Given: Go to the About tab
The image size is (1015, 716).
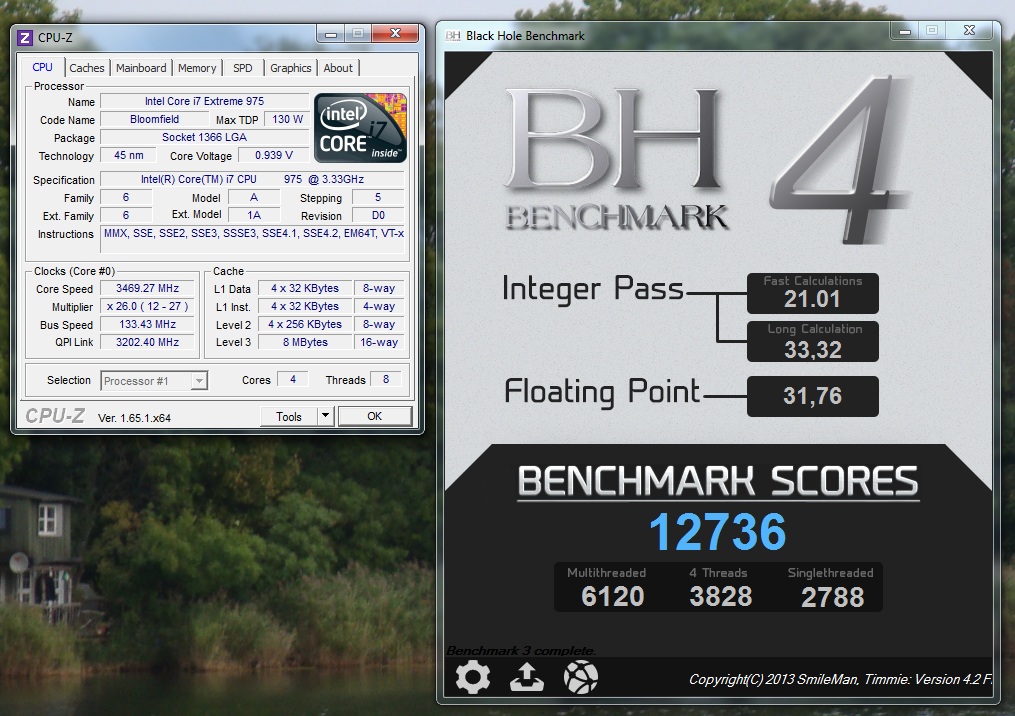Looking at the screenshot, I should (338, 68).
